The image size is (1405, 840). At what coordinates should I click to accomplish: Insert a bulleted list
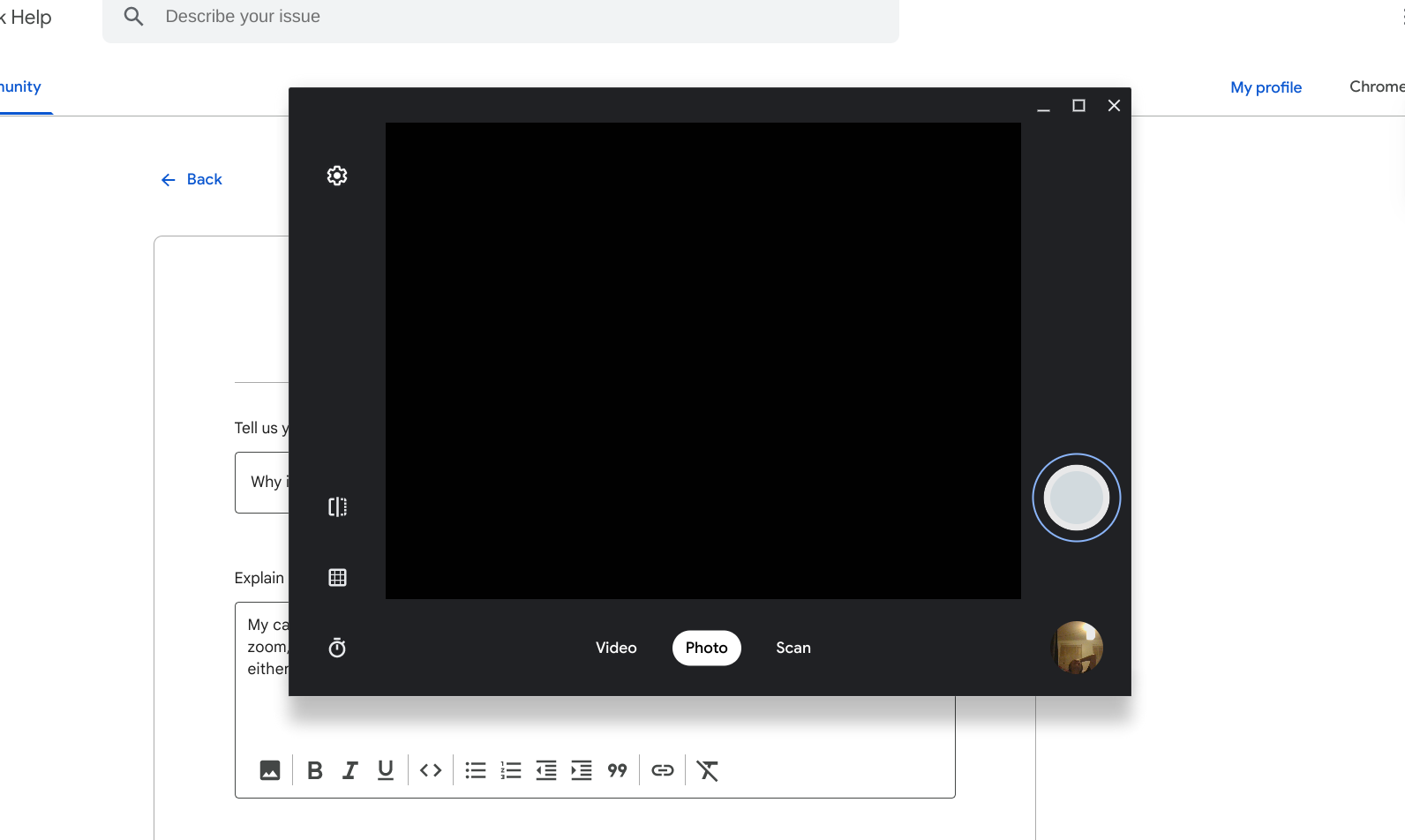point(476,770)
